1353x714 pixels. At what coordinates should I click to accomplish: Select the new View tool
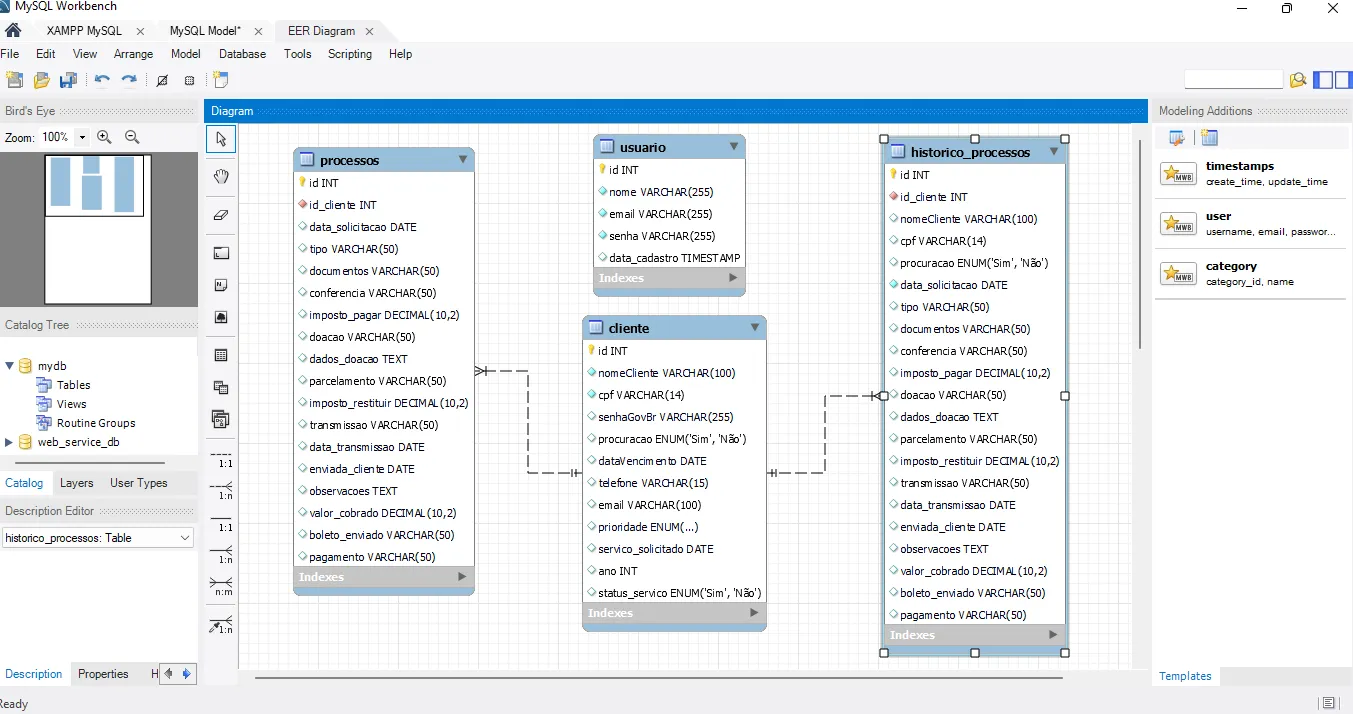(x=221, y=387)
